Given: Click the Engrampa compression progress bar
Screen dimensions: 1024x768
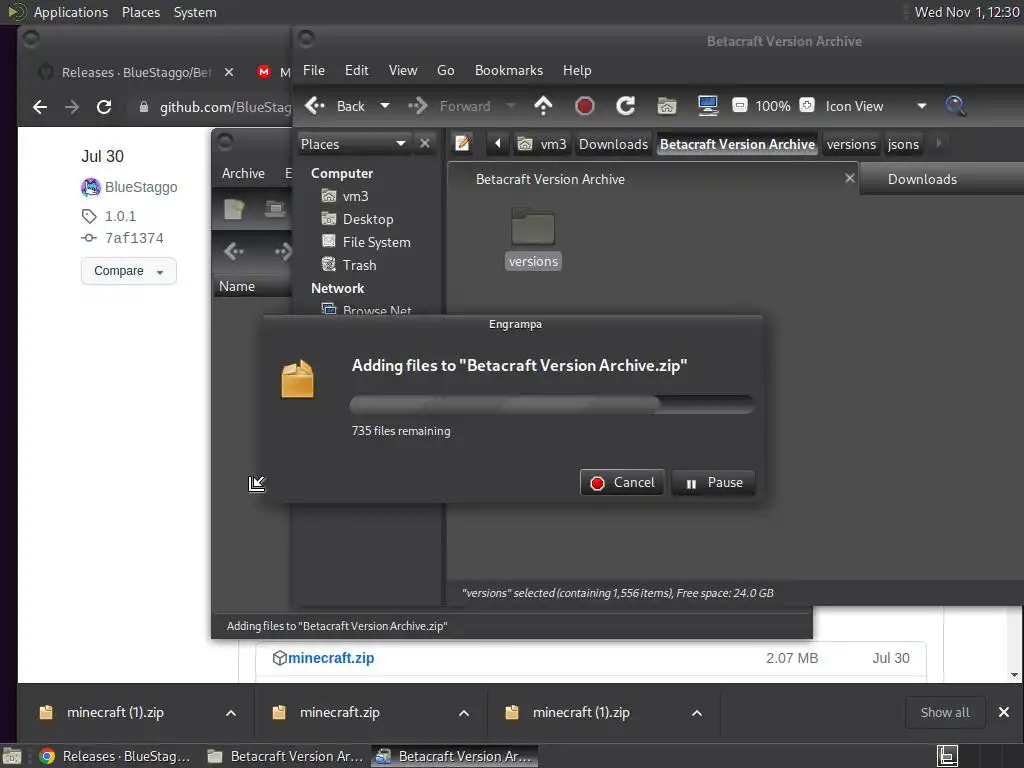Looking at the screenshot, I should click(552, 404).
